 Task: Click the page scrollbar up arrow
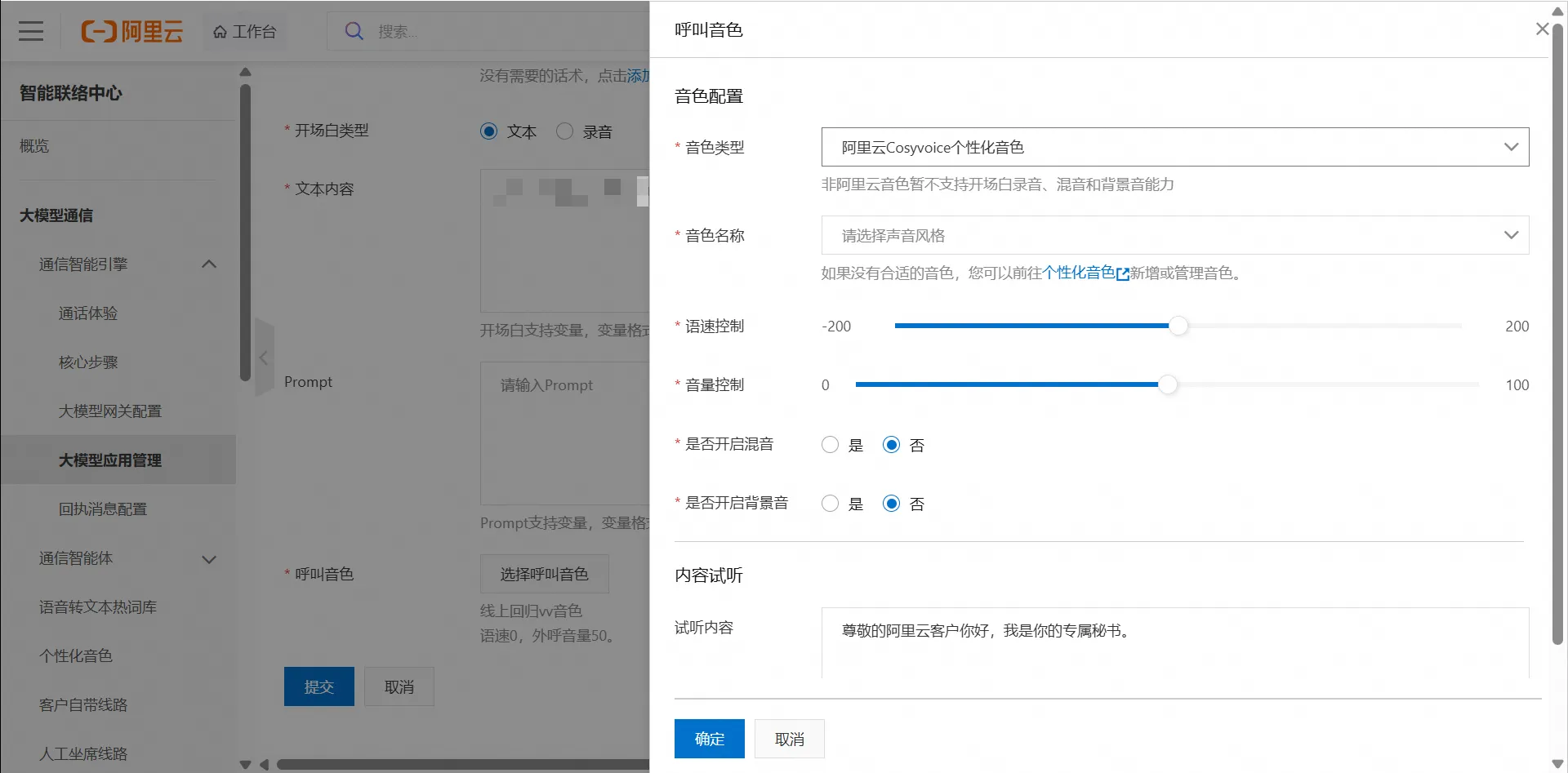[x=1557, y=11]
